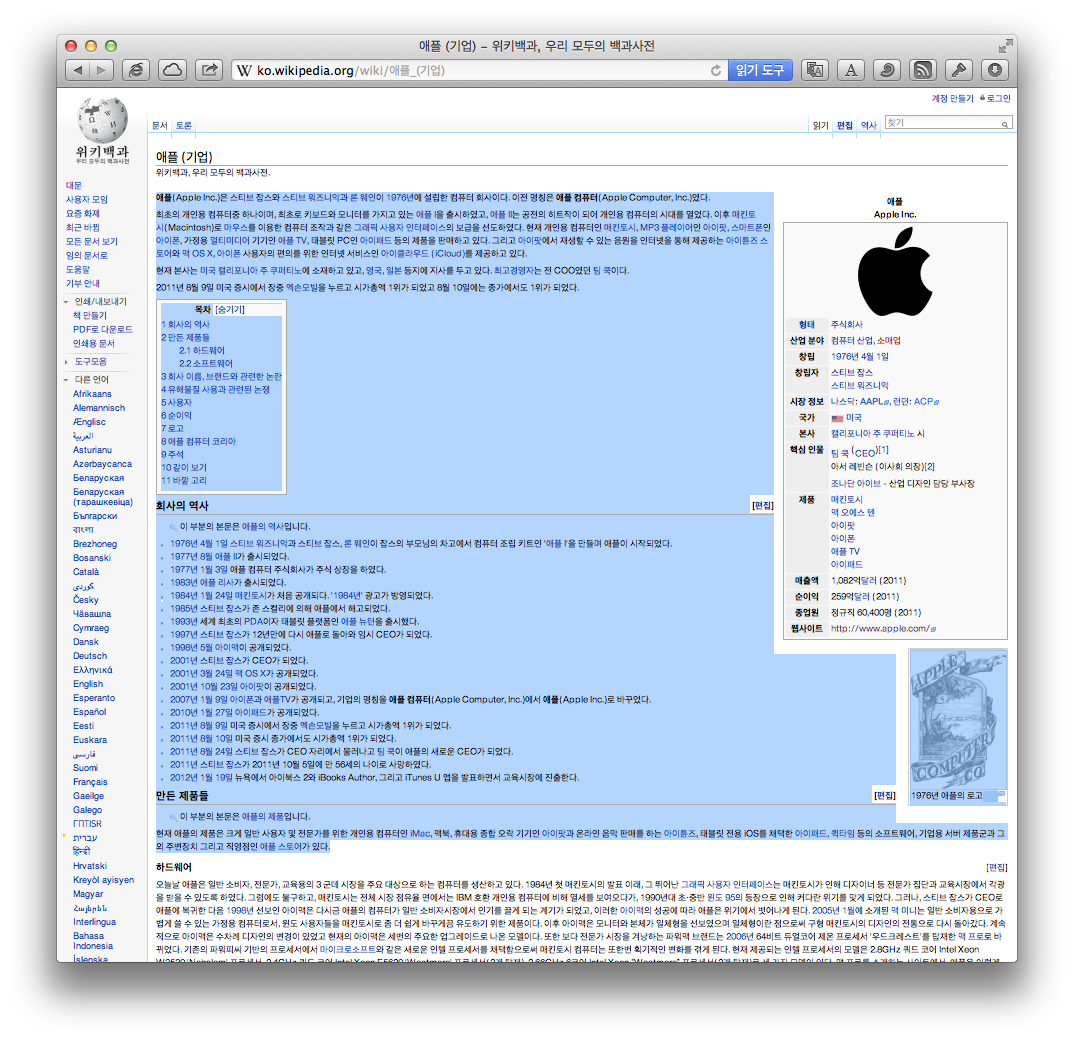Collapse the 인쇄/내보내기 sidebar section
Image resolution: width=1074 pixels, height=1041 pixels.
(66, 301)
